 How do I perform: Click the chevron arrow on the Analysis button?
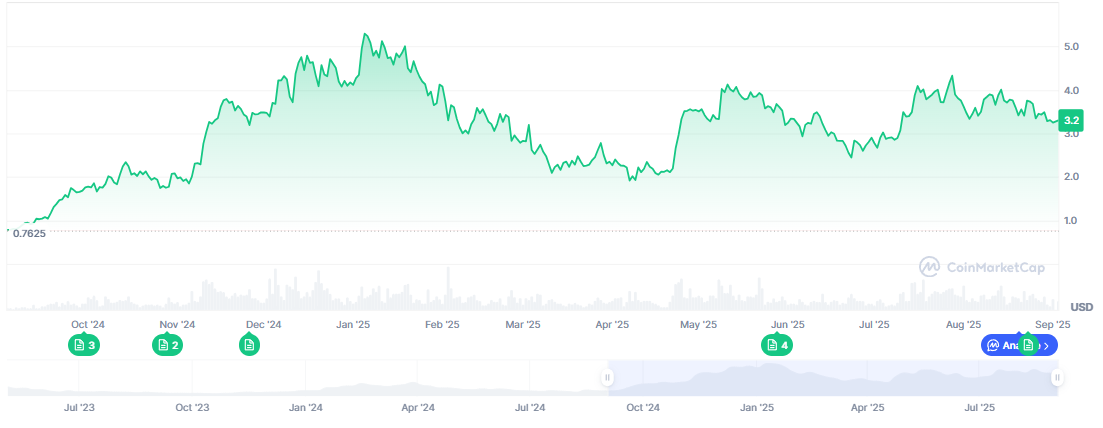[x=1047, y=345]
